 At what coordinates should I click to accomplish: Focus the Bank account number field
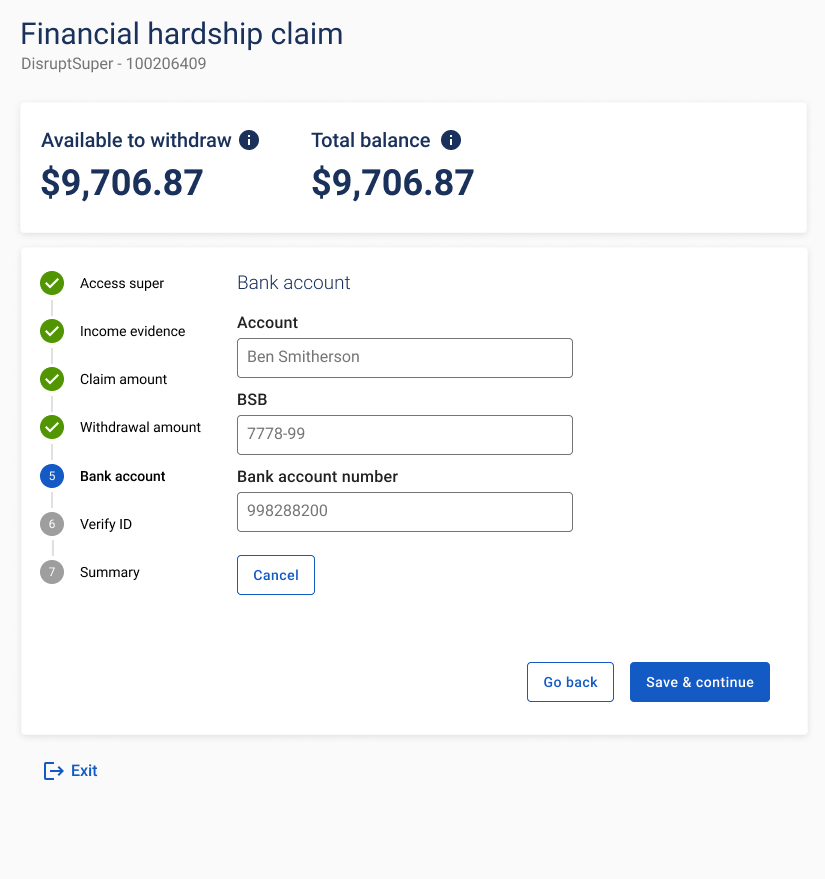coord(405,512)
